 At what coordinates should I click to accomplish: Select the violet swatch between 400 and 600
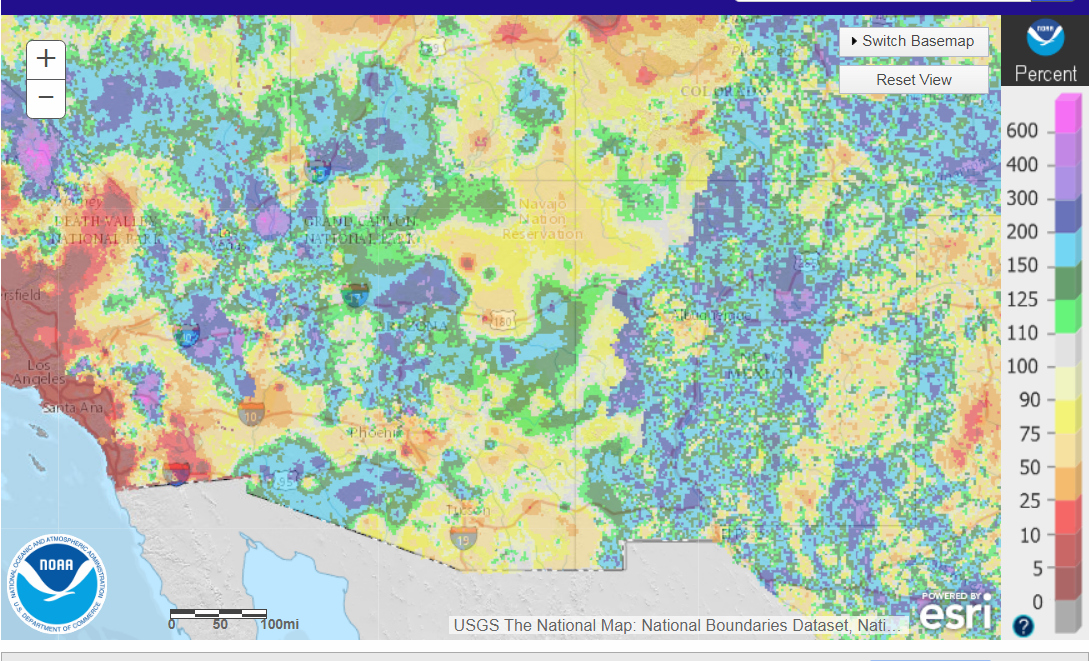coord(1067,149)
